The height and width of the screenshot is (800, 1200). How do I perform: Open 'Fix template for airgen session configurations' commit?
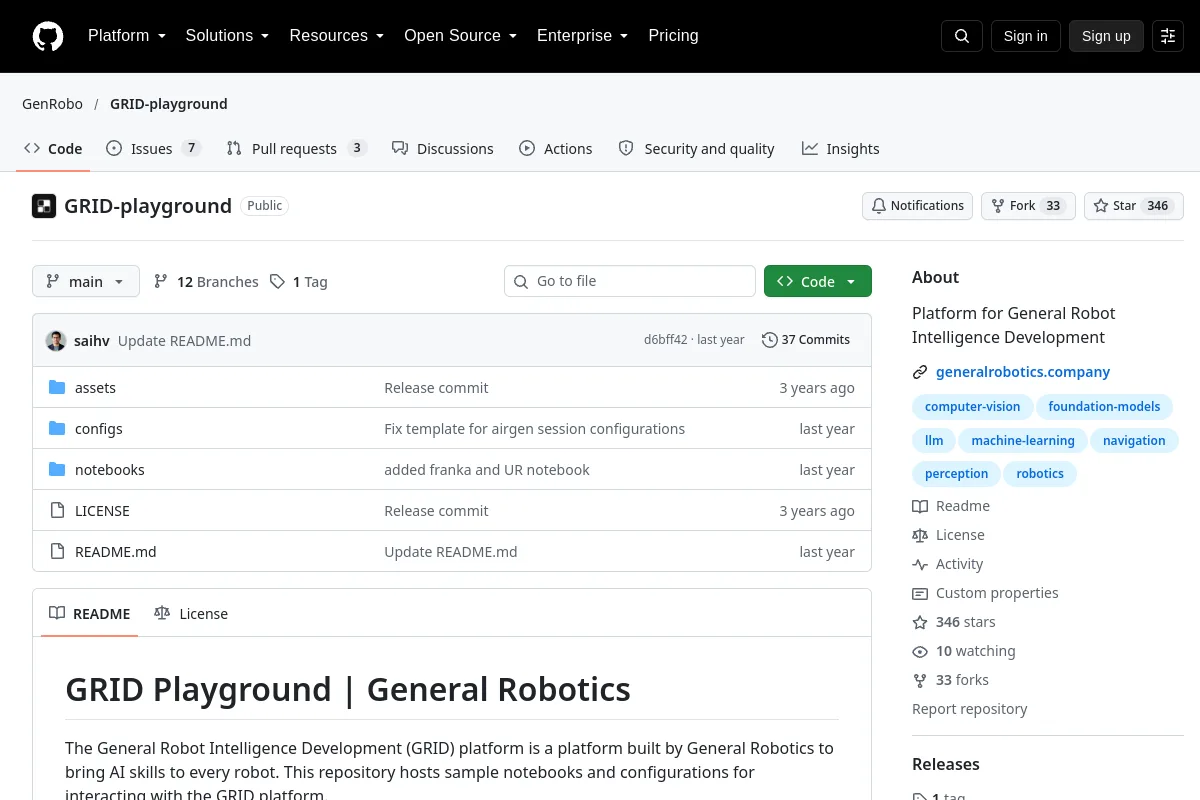point(535,429)
